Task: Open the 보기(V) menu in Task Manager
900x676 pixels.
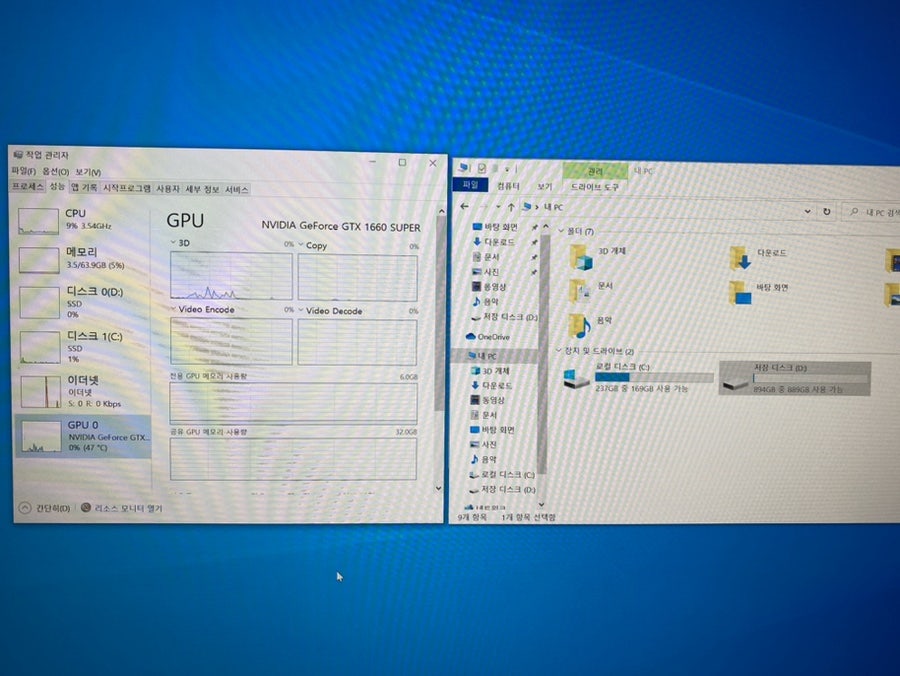Action: (x=88, y=172)
